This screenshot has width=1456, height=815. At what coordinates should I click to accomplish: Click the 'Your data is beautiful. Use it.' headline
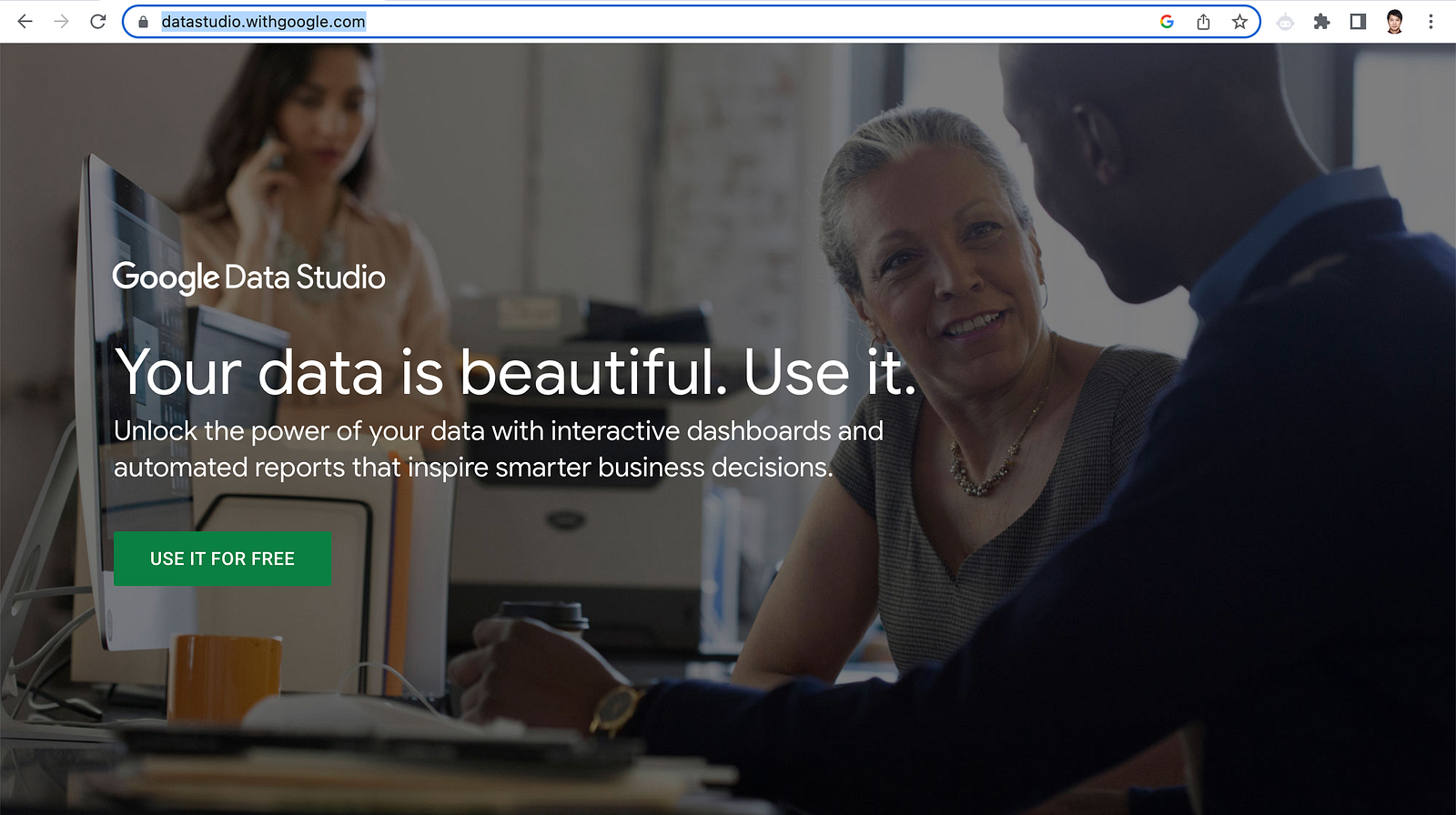click(515, 372)
